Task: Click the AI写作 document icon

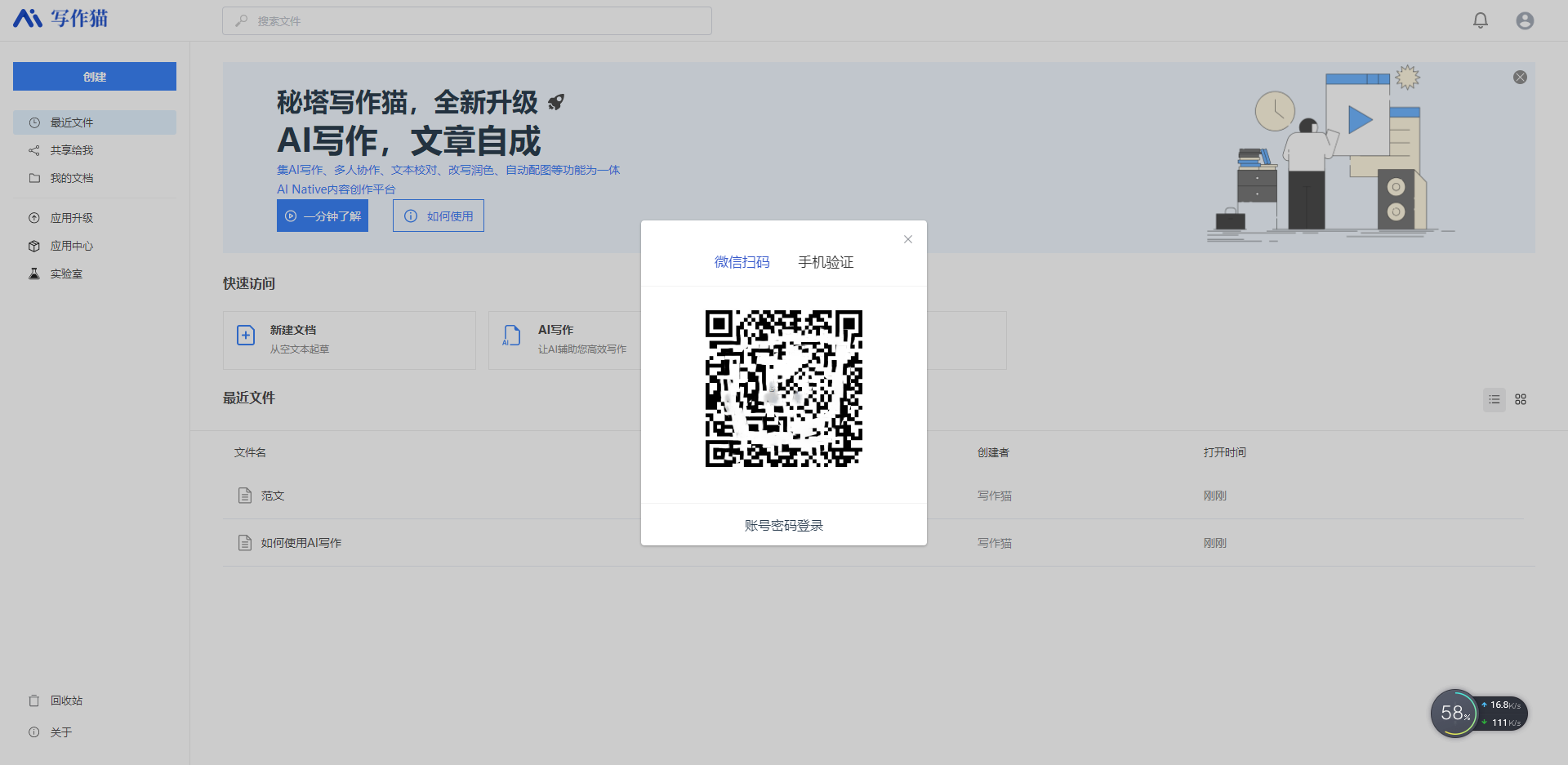Action: tap(511, 336)
